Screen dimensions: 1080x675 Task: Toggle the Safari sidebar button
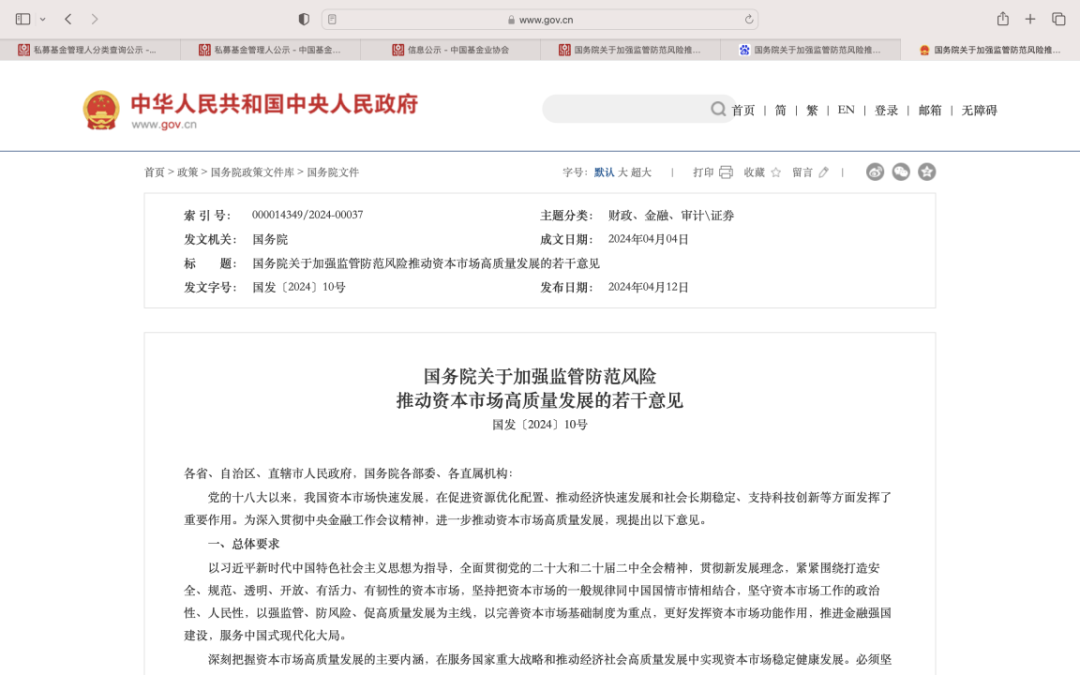pos(23,19)
